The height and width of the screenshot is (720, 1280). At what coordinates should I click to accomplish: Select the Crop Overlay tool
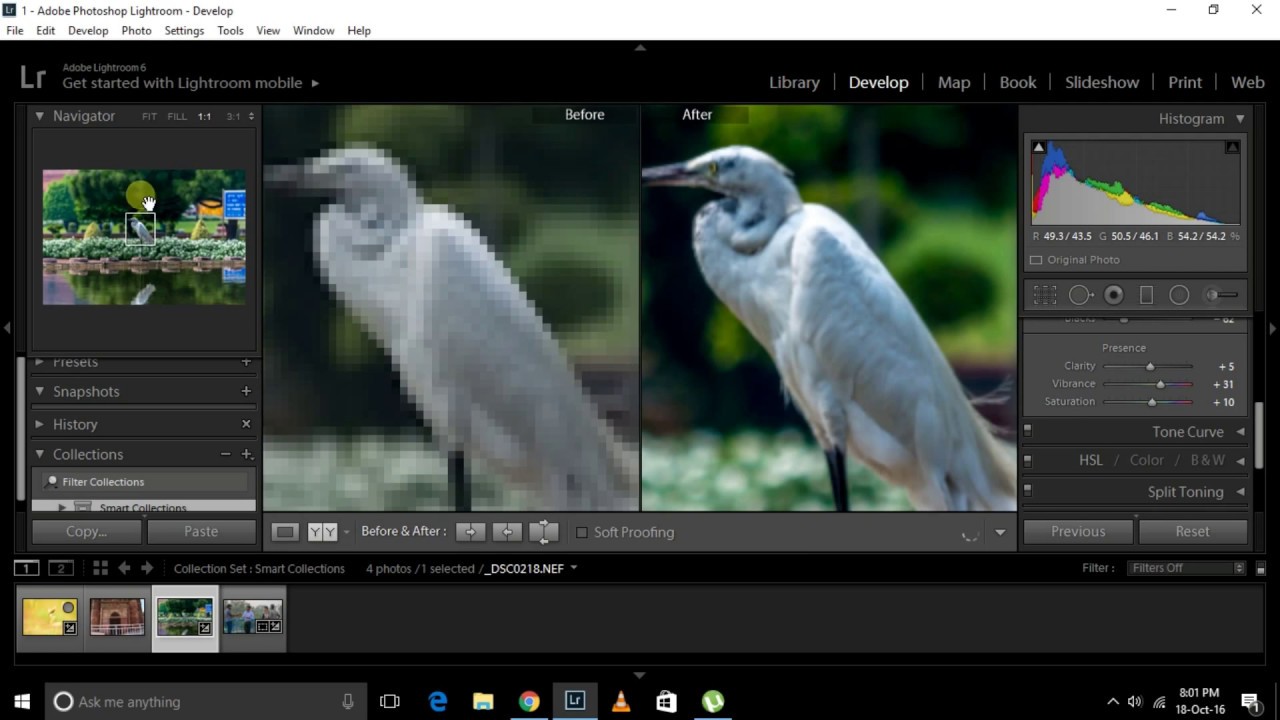pos(1045,295)
